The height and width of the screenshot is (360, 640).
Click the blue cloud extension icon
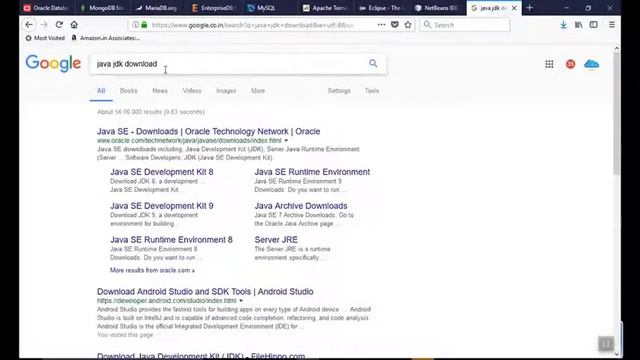[x=591, y=64]
